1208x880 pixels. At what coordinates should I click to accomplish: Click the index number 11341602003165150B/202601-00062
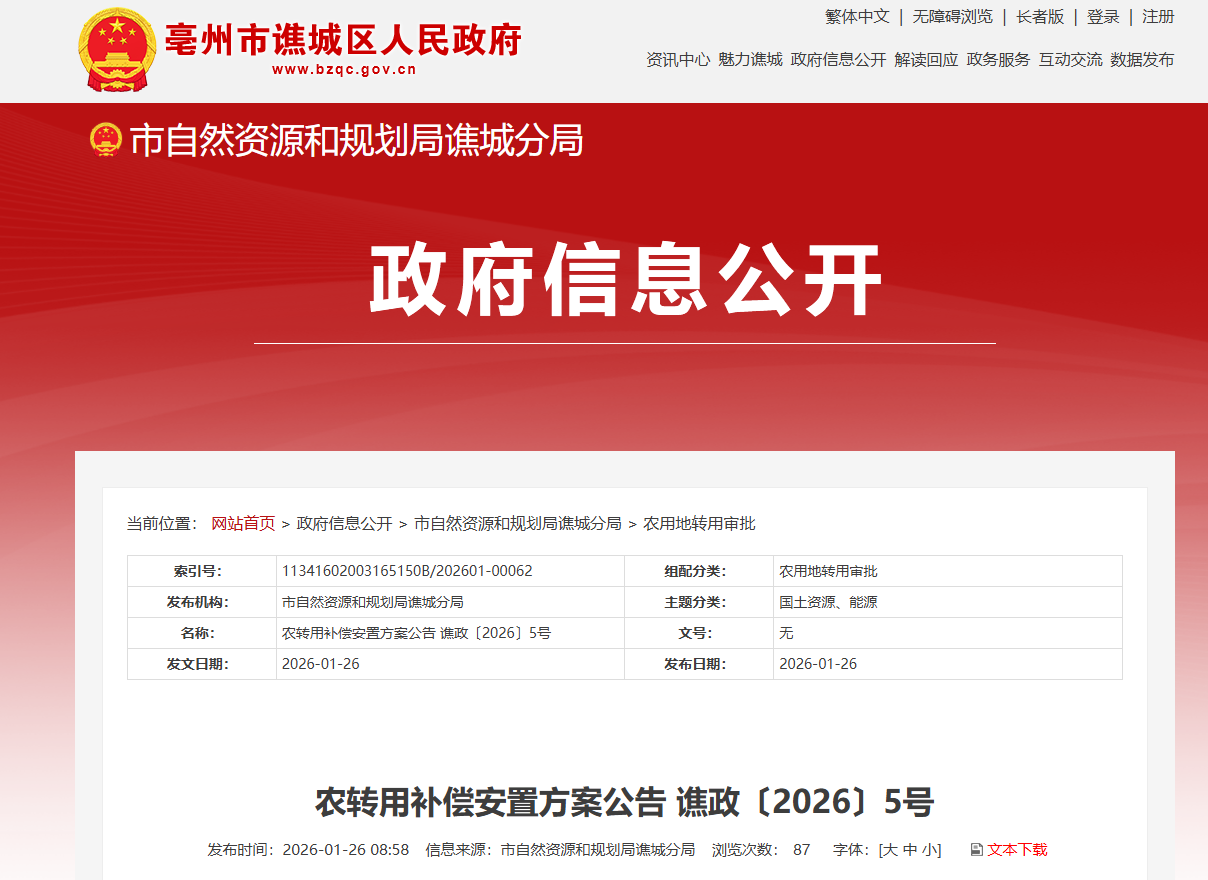point(407,571)
